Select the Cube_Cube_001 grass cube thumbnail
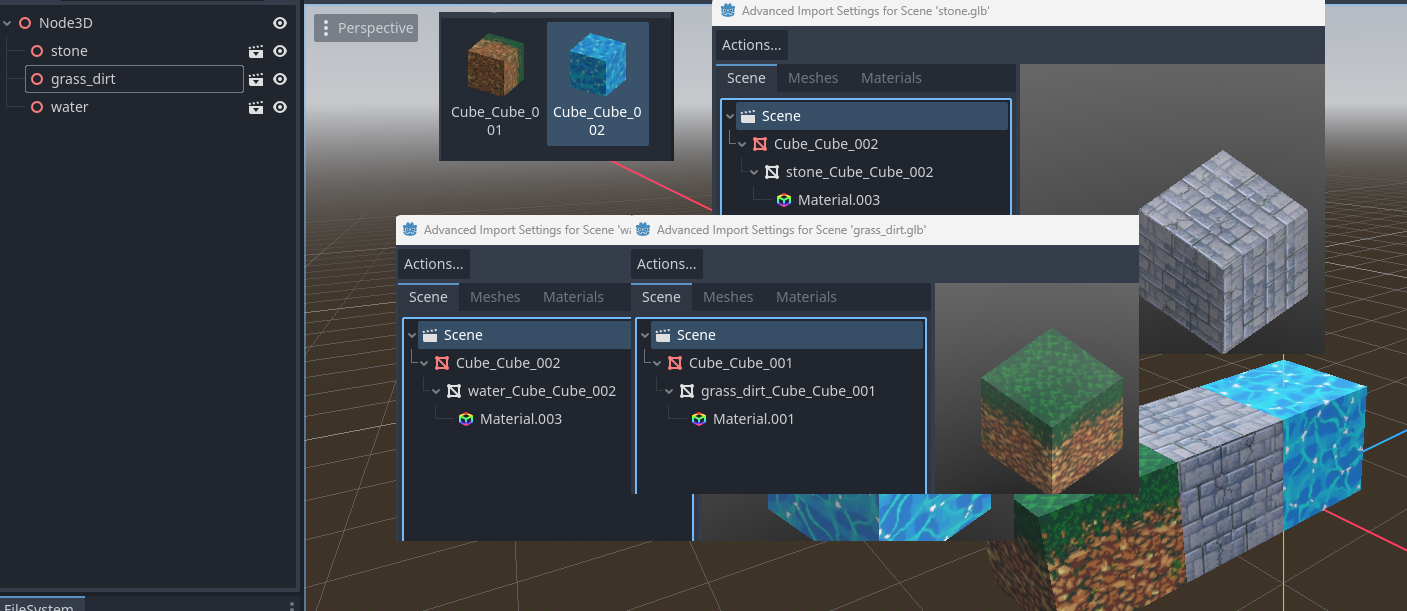This screenshot has height=611, width=1407. [x=494, y=84]
